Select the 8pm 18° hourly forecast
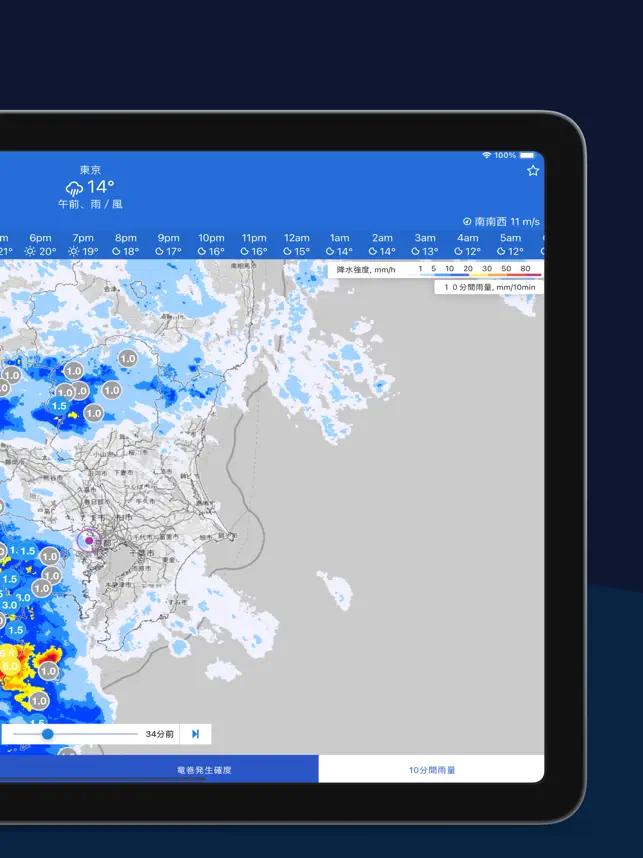The image size is (643, 858). pos(126,245)
